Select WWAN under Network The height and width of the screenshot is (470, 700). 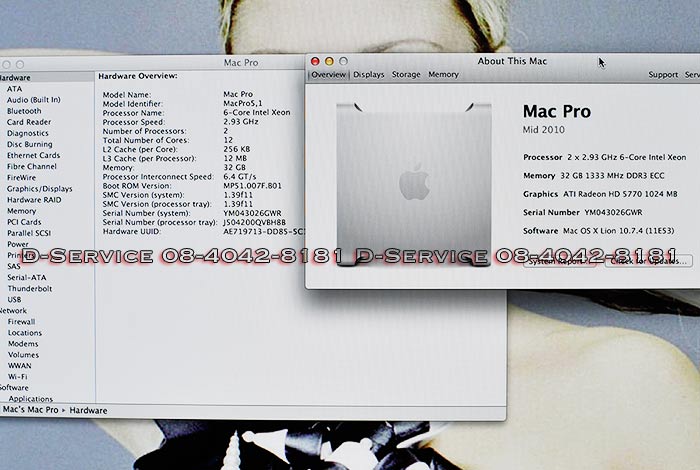click(19, 366)
